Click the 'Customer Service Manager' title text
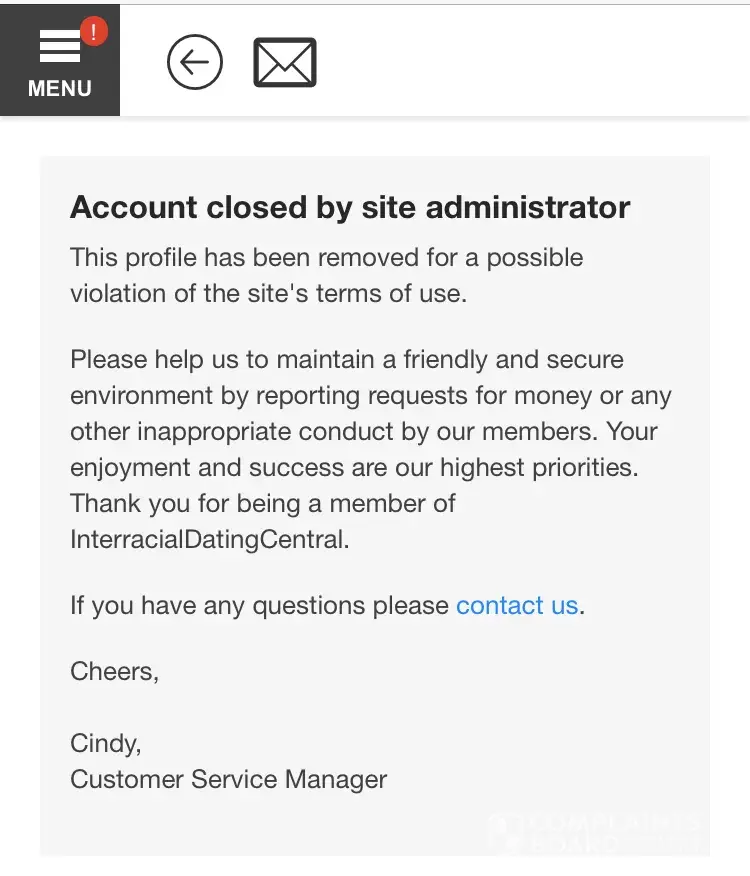The height and width of the screenshot is (876, 750). [228, 779]
